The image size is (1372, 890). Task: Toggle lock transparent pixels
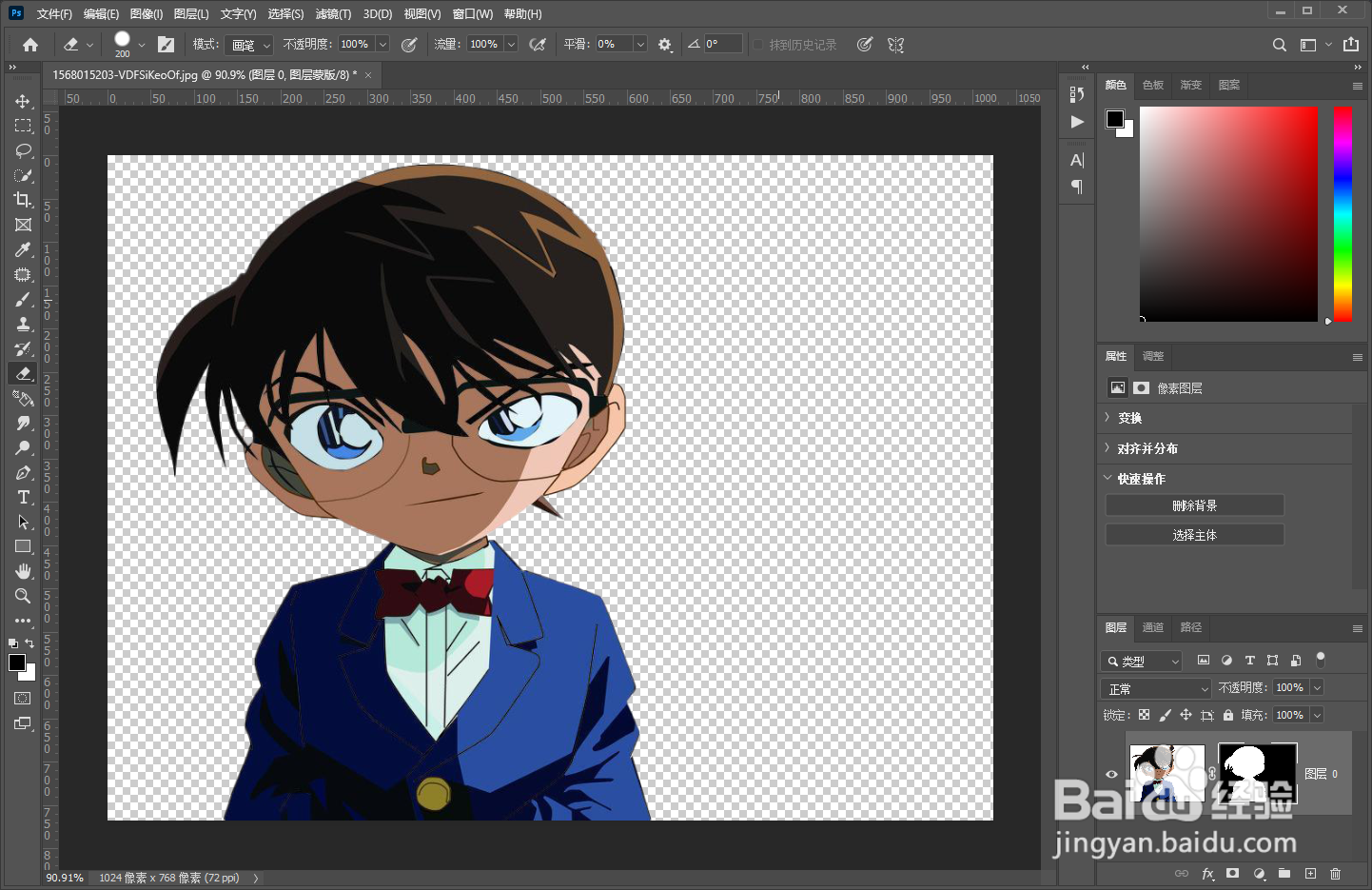click(x=1144, y=715)
